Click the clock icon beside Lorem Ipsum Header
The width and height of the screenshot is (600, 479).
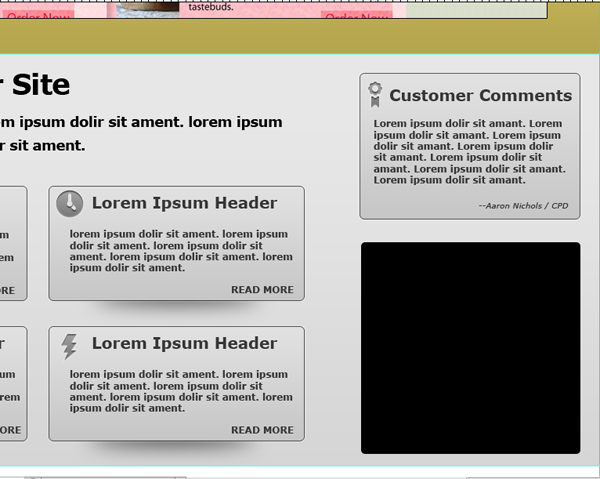(70, 204)
